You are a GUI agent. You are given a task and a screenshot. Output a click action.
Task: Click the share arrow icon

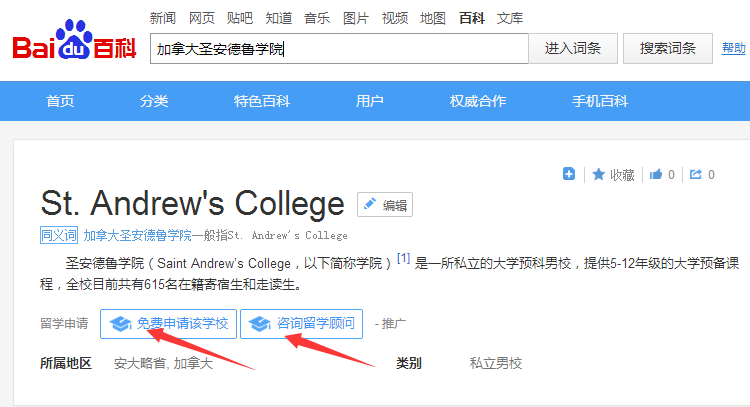696,175
